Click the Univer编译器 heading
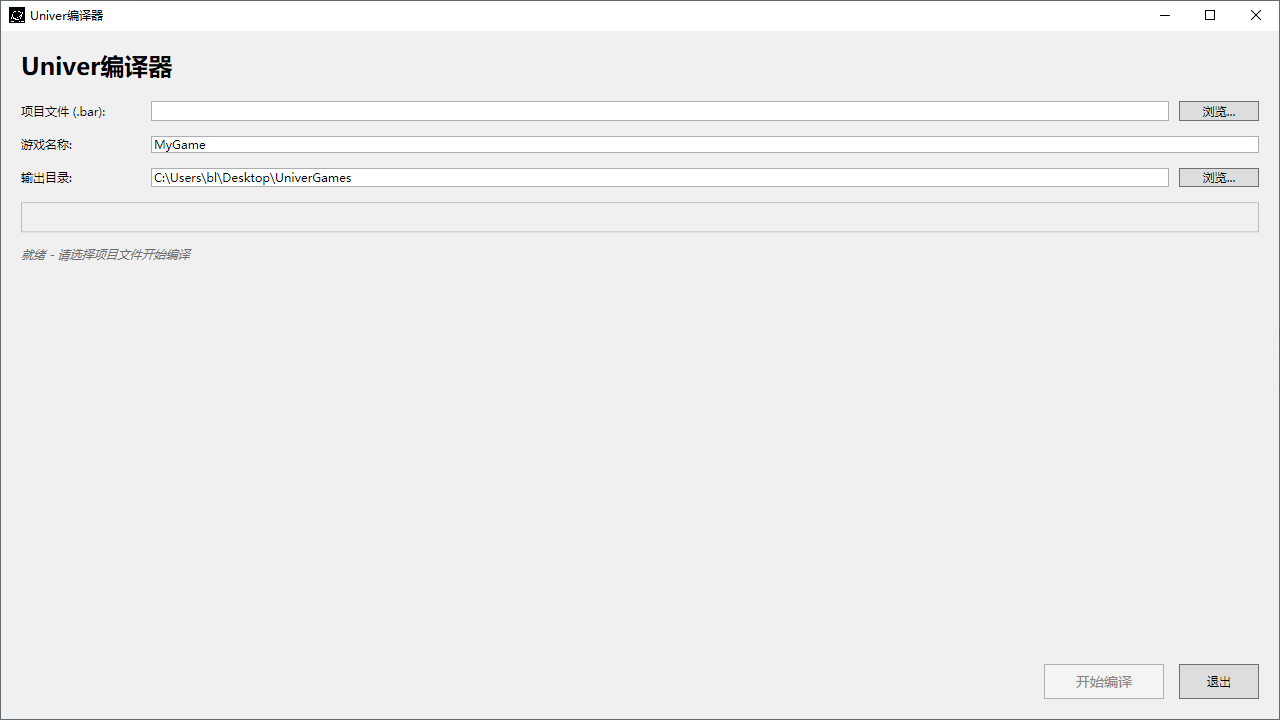This screenshot has height=720, width=1280. click(97, 67)
